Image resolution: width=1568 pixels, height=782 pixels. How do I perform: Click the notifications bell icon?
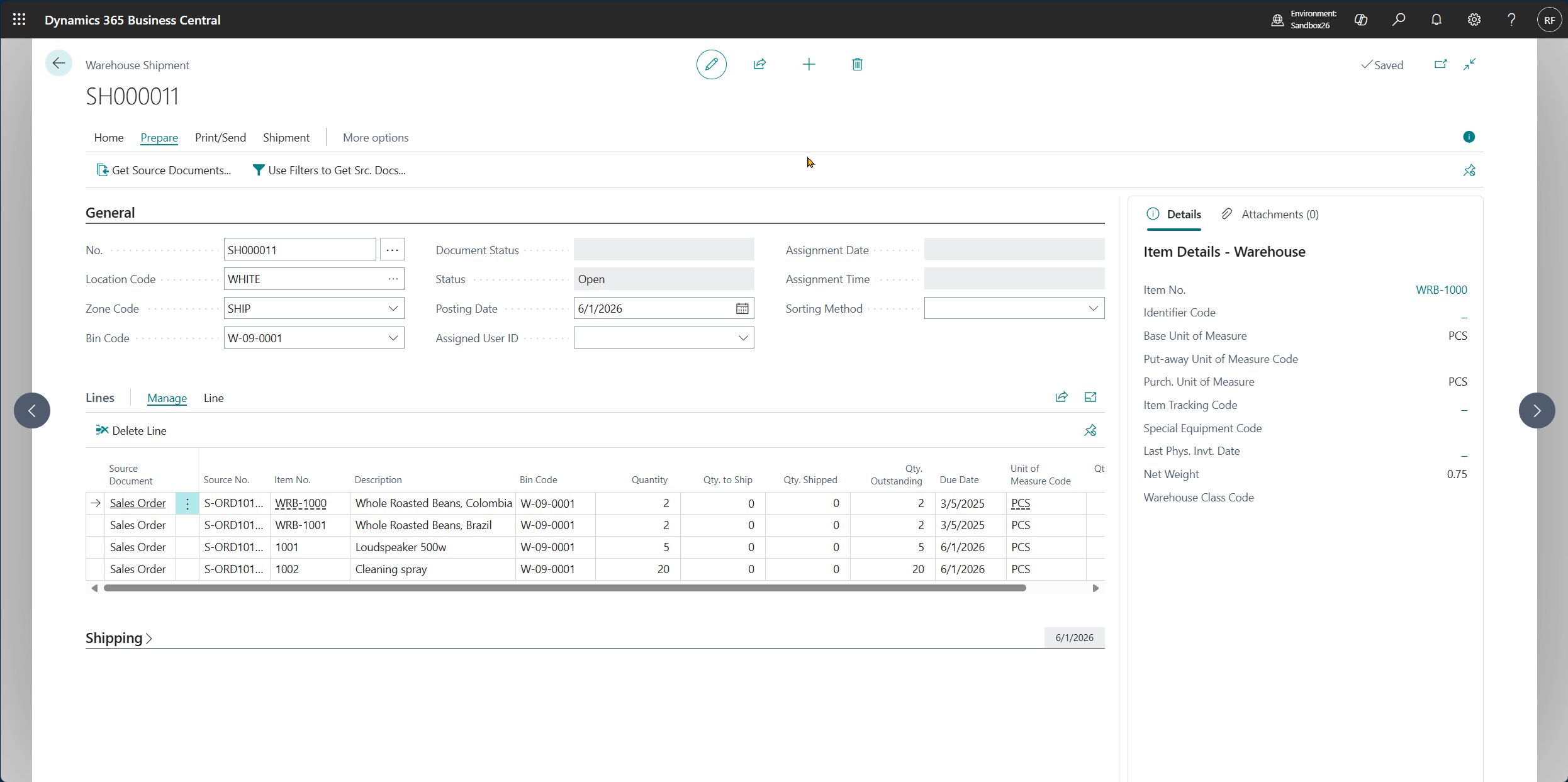[x=1436, y=20]
